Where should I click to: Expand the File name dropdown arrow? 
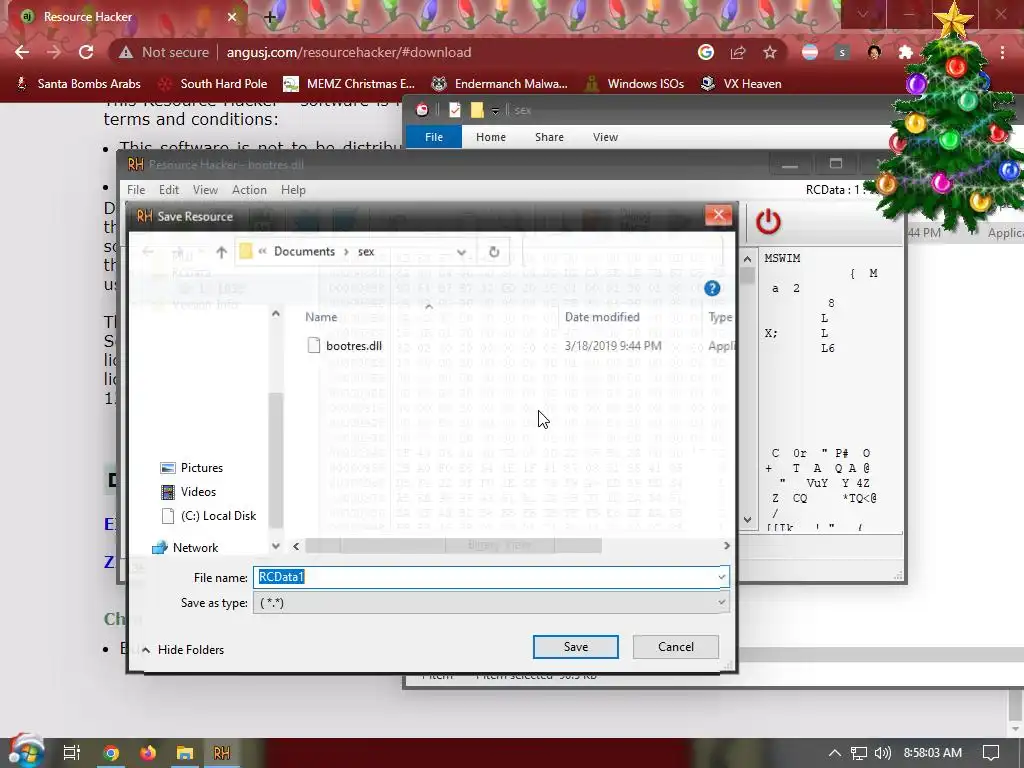click(x=722, y=577)
